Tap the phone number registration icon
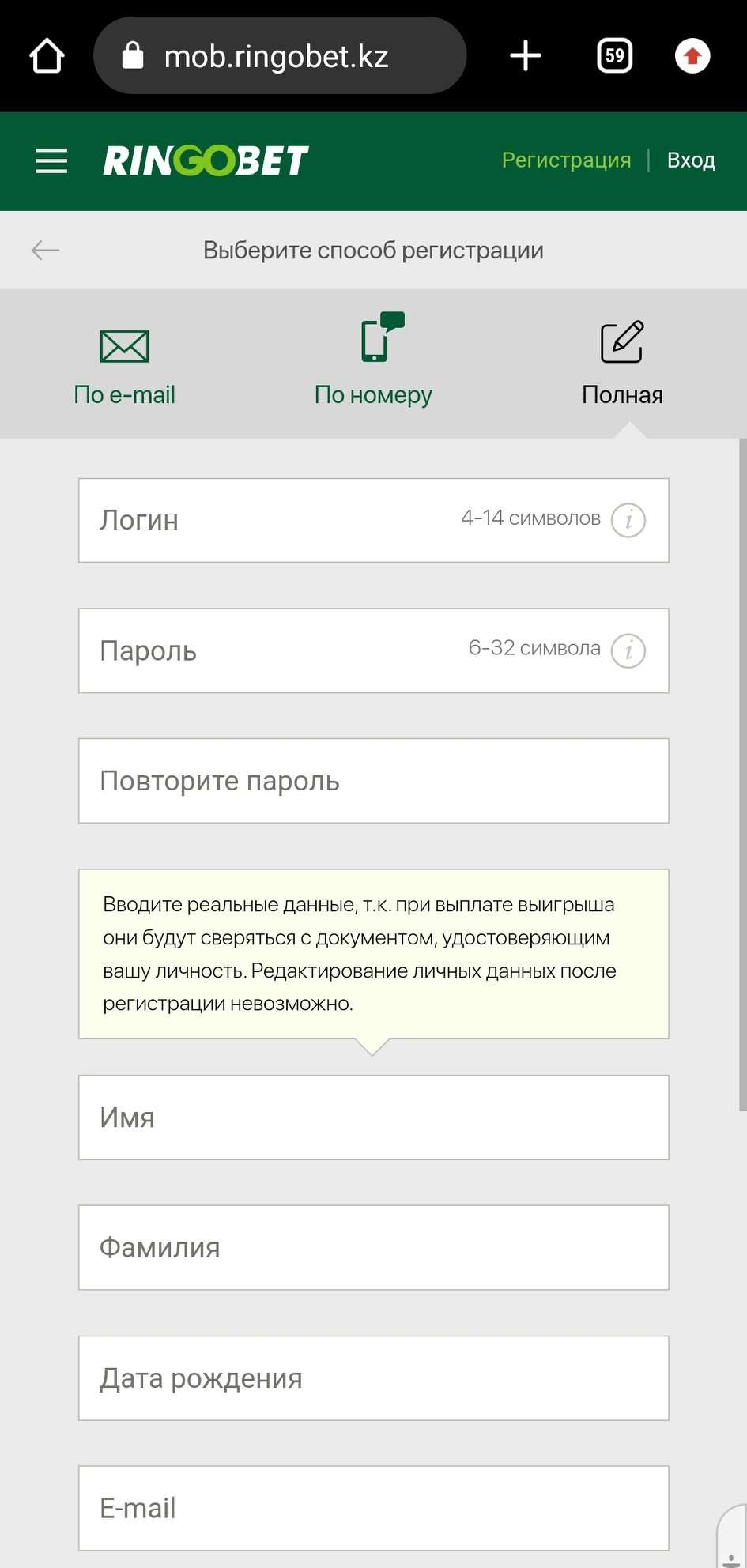The height and width of the screenshot is (1568, 747). pos(383,337)
